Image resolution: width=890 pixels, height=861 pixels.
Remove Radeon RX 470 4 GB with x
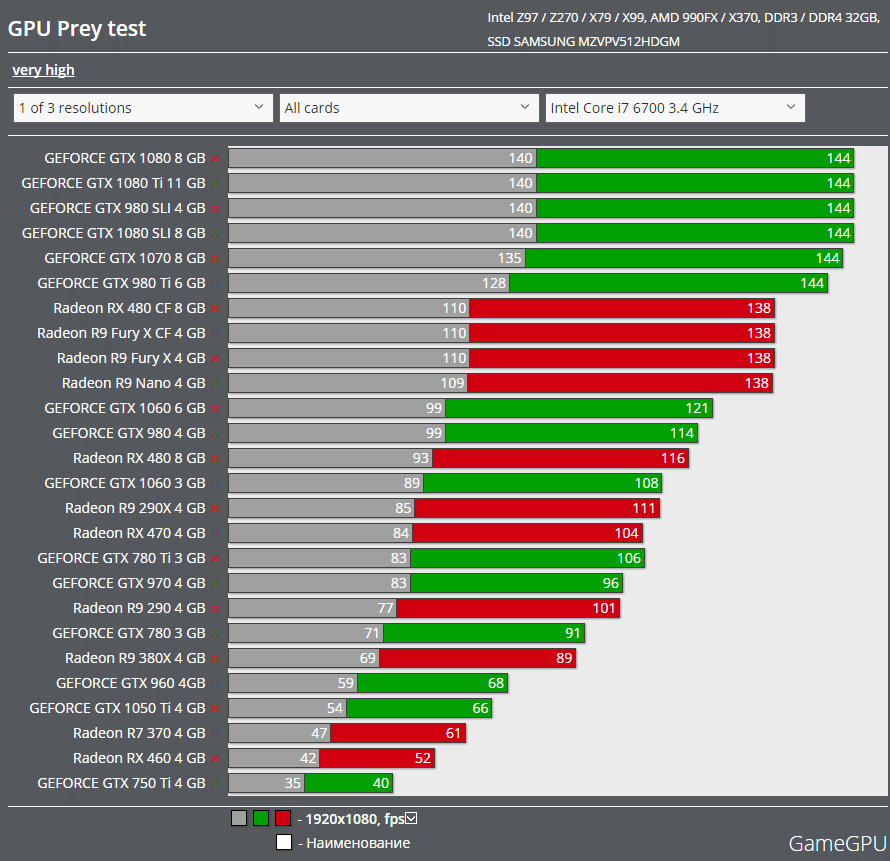pyautogui.click(x=215, y=534)
